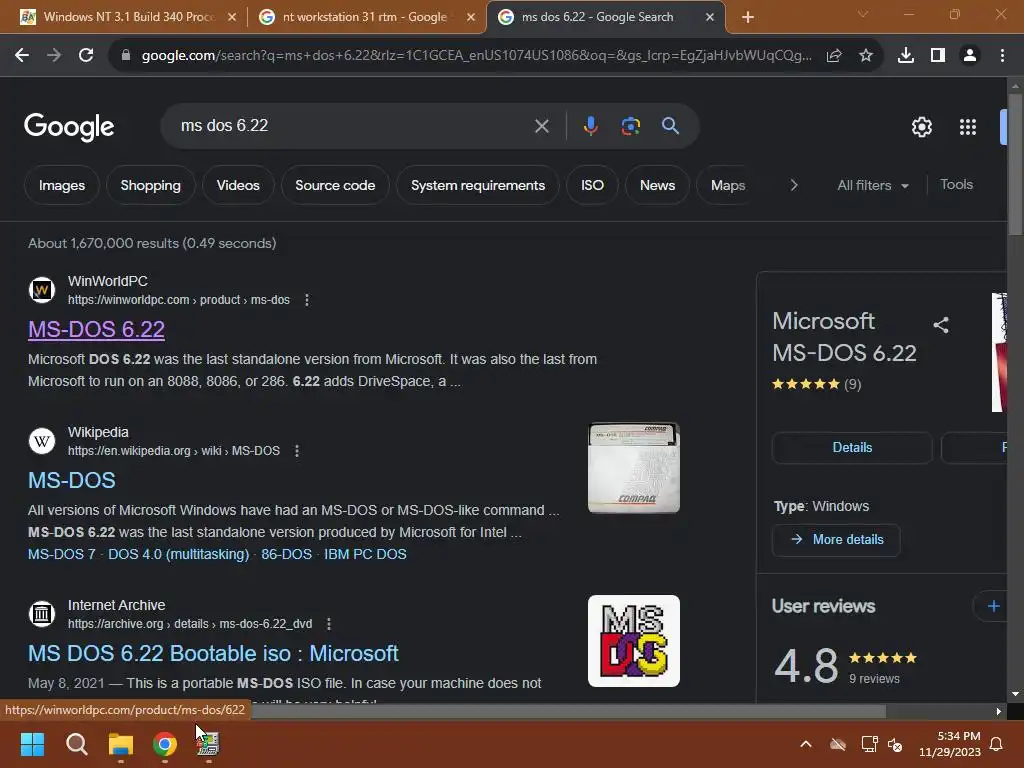
Task: Open the Tools options
Action: click(956, 185)
